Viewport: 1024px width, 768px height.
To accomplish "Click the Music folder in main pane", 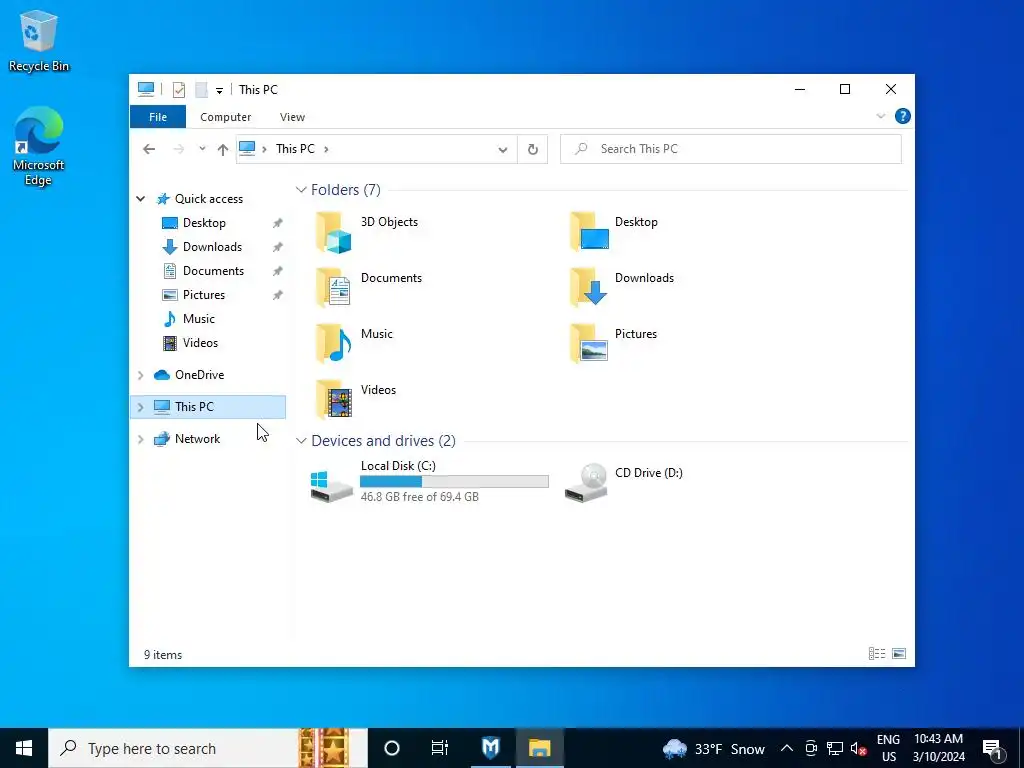I will click(x=334, y=344).
